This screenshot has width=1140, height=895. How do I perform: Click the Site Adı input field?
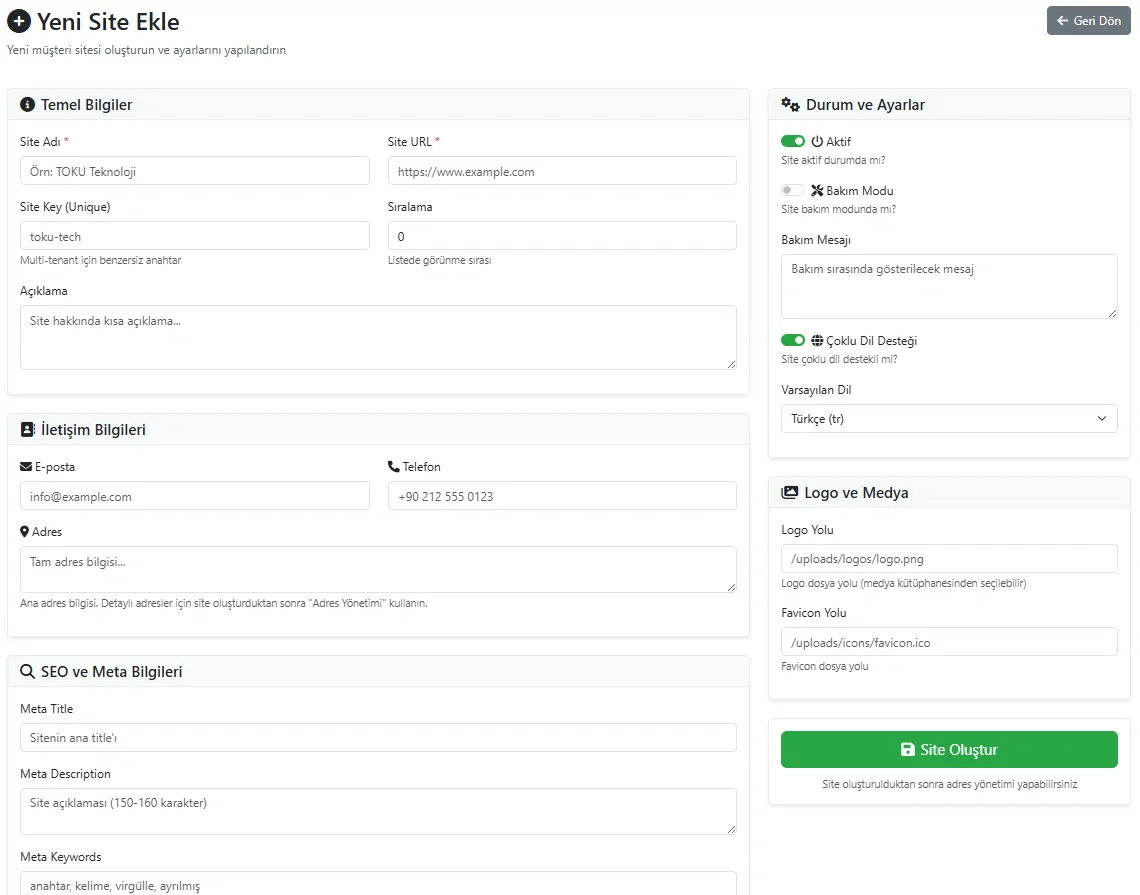194,171
